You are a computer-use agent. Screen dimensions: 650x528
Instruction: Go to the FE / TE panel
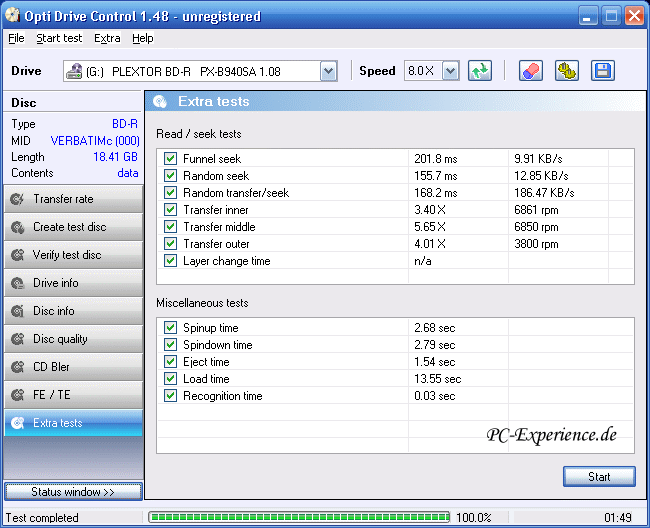(72, 395)
